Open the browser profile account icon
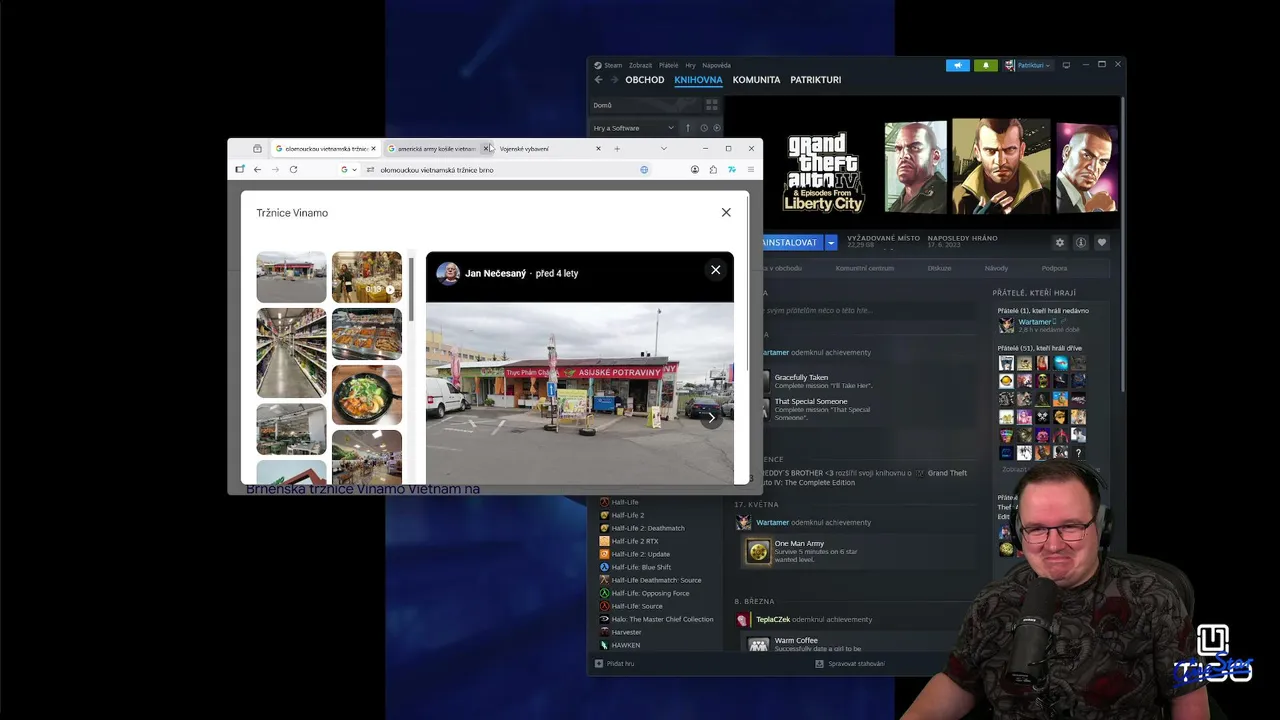 (695, 170)
